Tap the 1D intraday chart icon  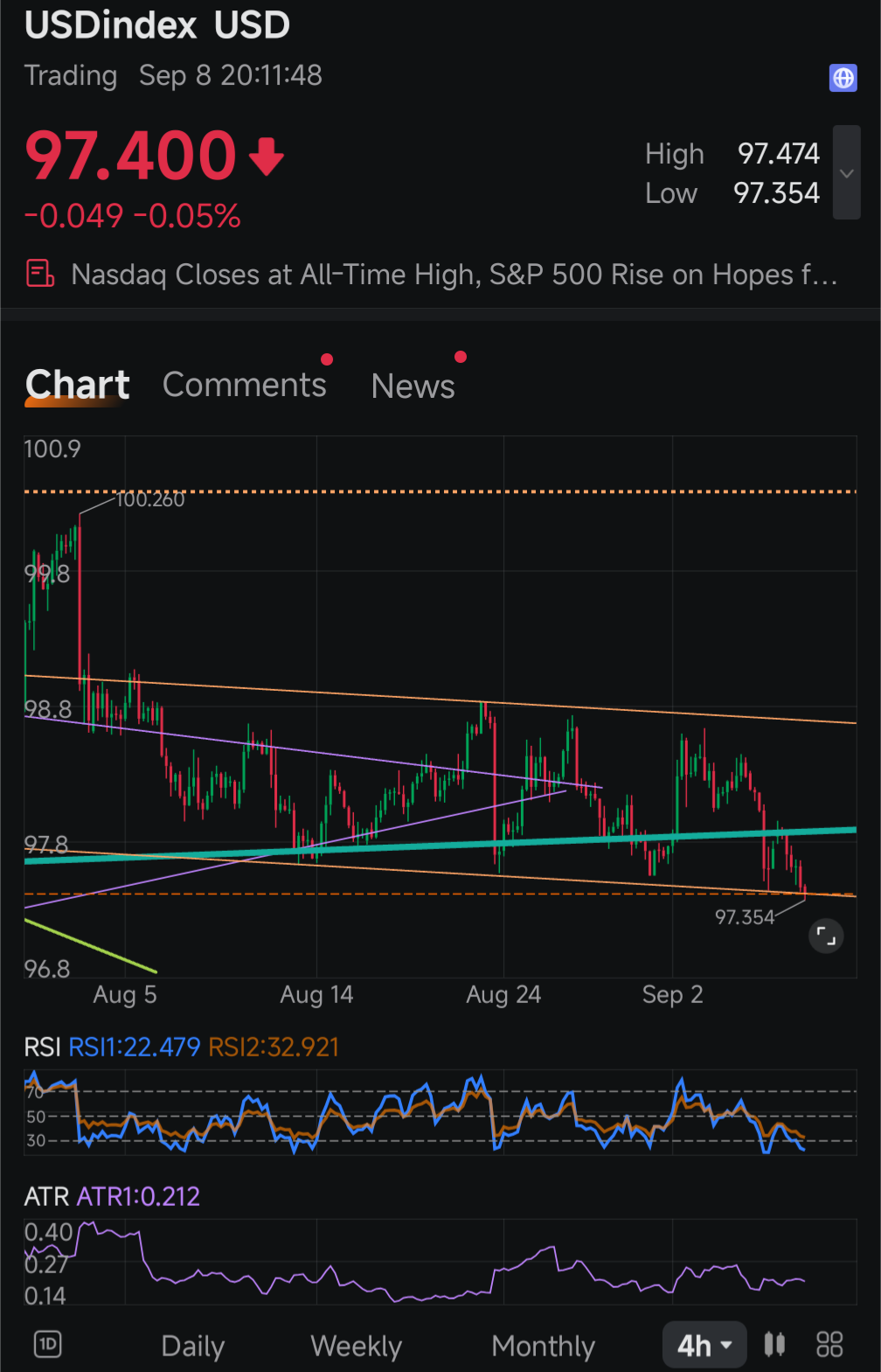pyautogui.click(x=47, y=1344)
